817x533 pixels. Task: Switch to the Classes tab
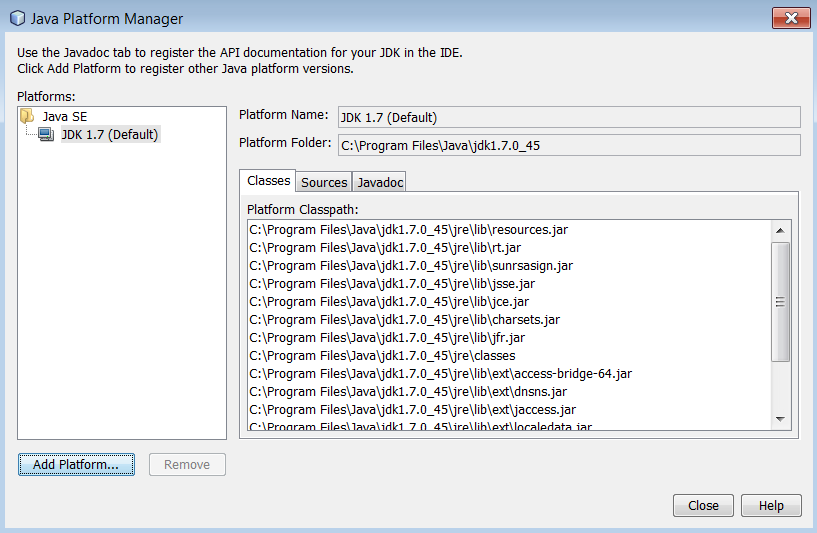268,181
